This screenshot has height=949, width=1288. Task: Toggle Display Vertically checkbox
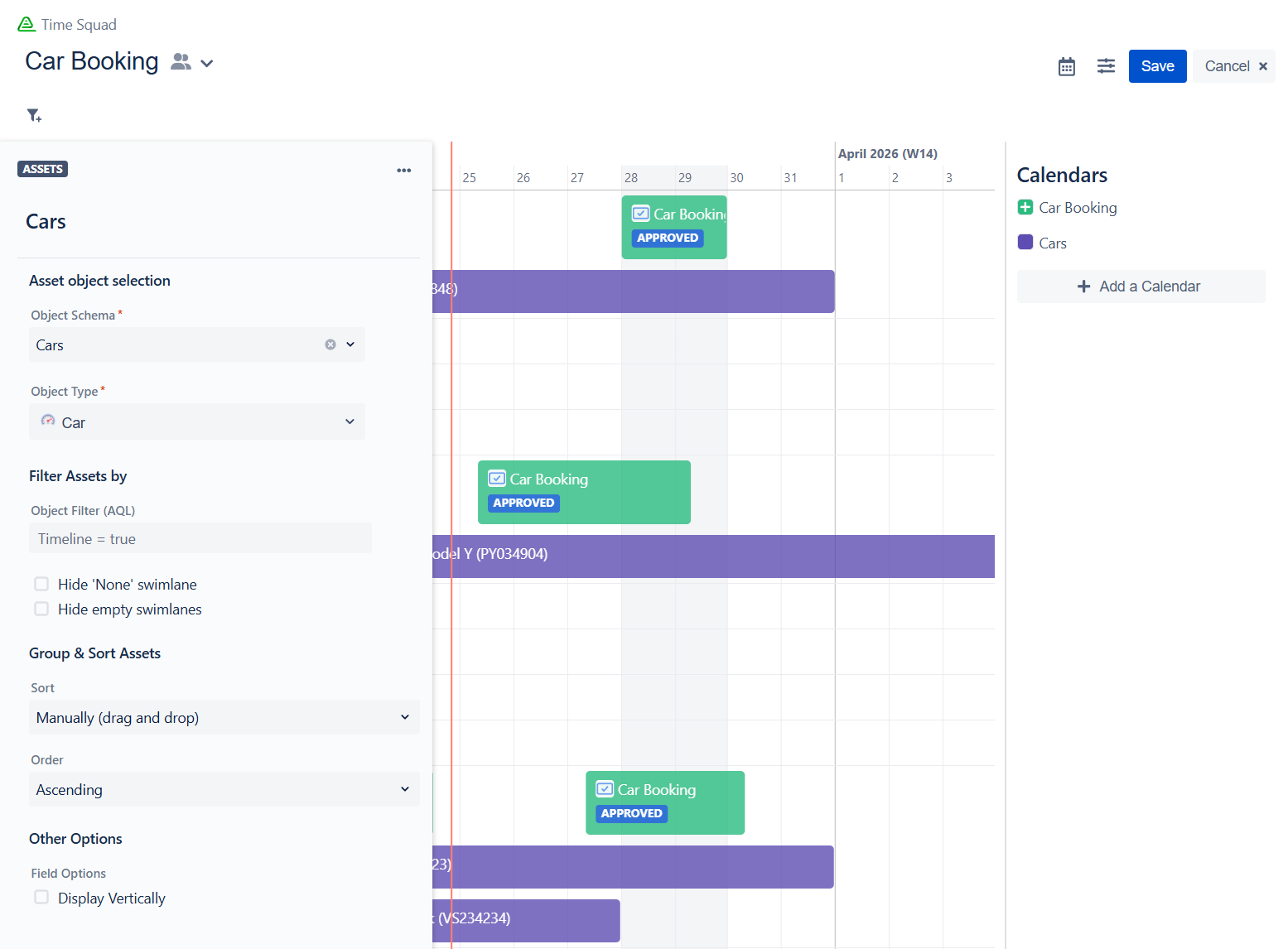pos(41,898)
